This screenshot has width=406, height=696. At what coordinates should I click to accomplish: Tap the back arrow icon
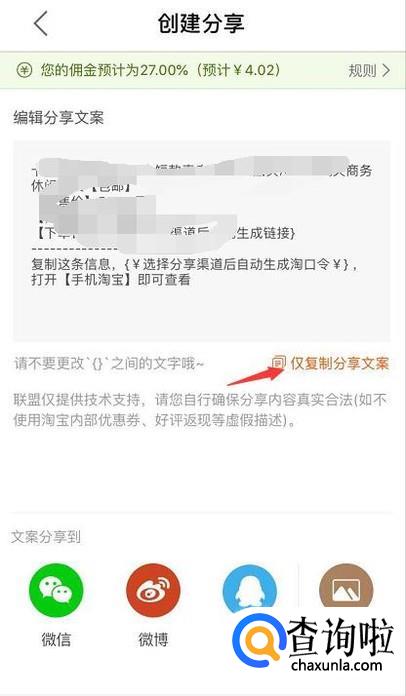point(41,24)
